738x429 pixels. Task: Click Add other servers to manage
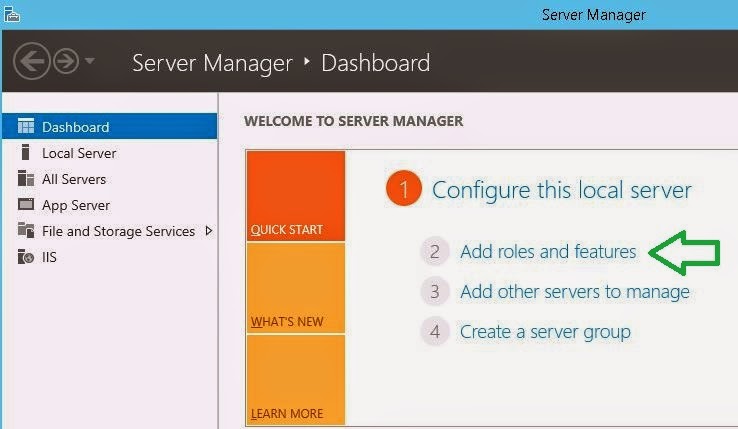point(575,292)
